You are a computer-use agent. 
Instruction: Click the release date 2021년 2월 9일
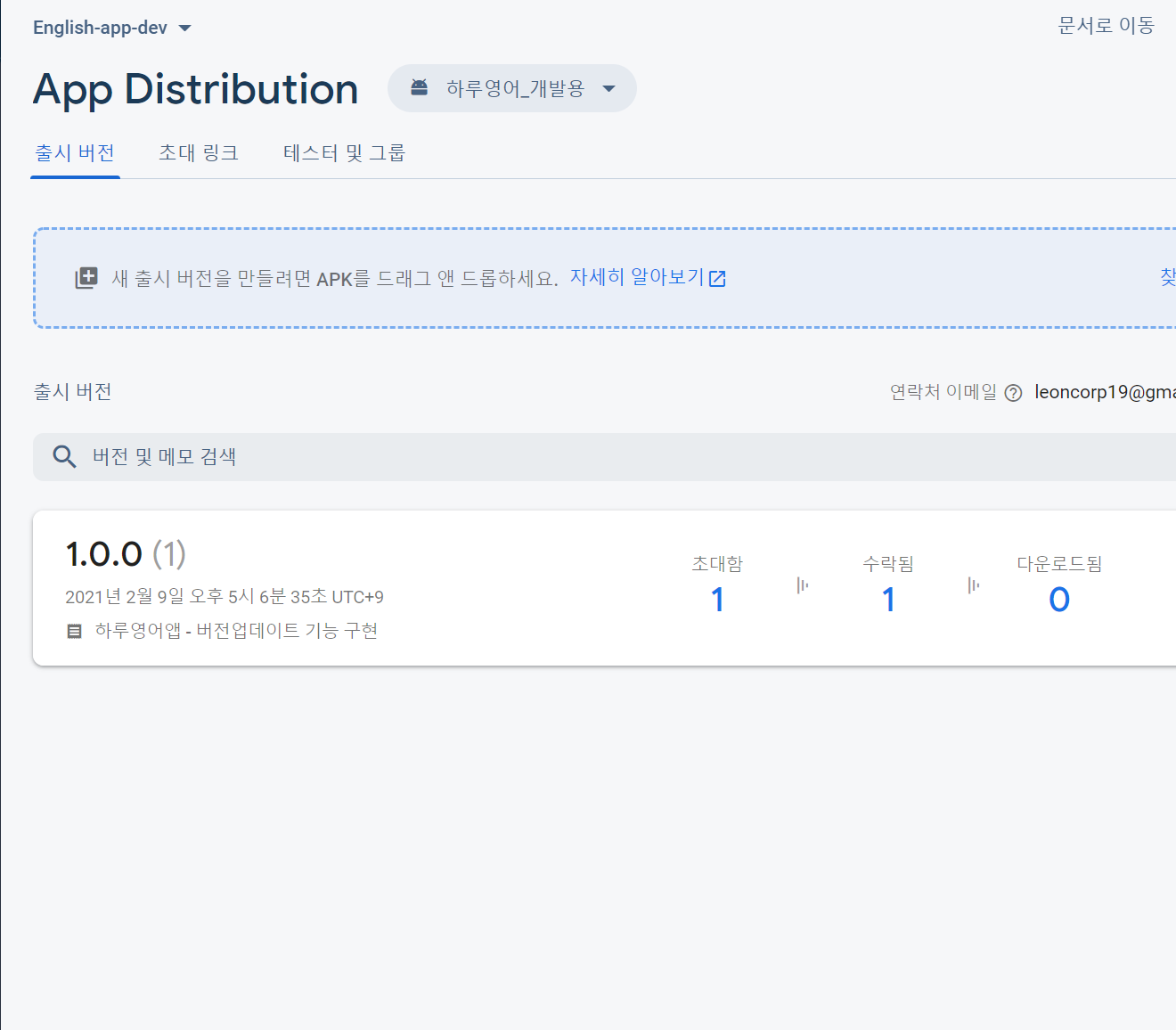tap(225, 596)
